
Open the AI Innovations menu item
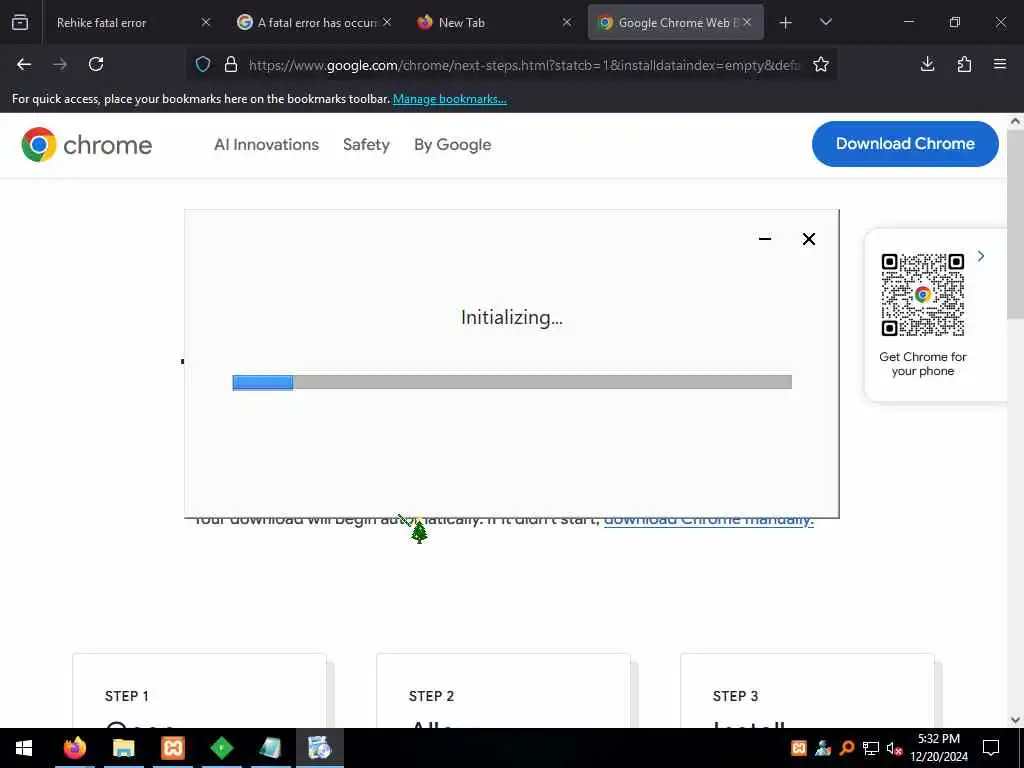(x=266, y=144)
